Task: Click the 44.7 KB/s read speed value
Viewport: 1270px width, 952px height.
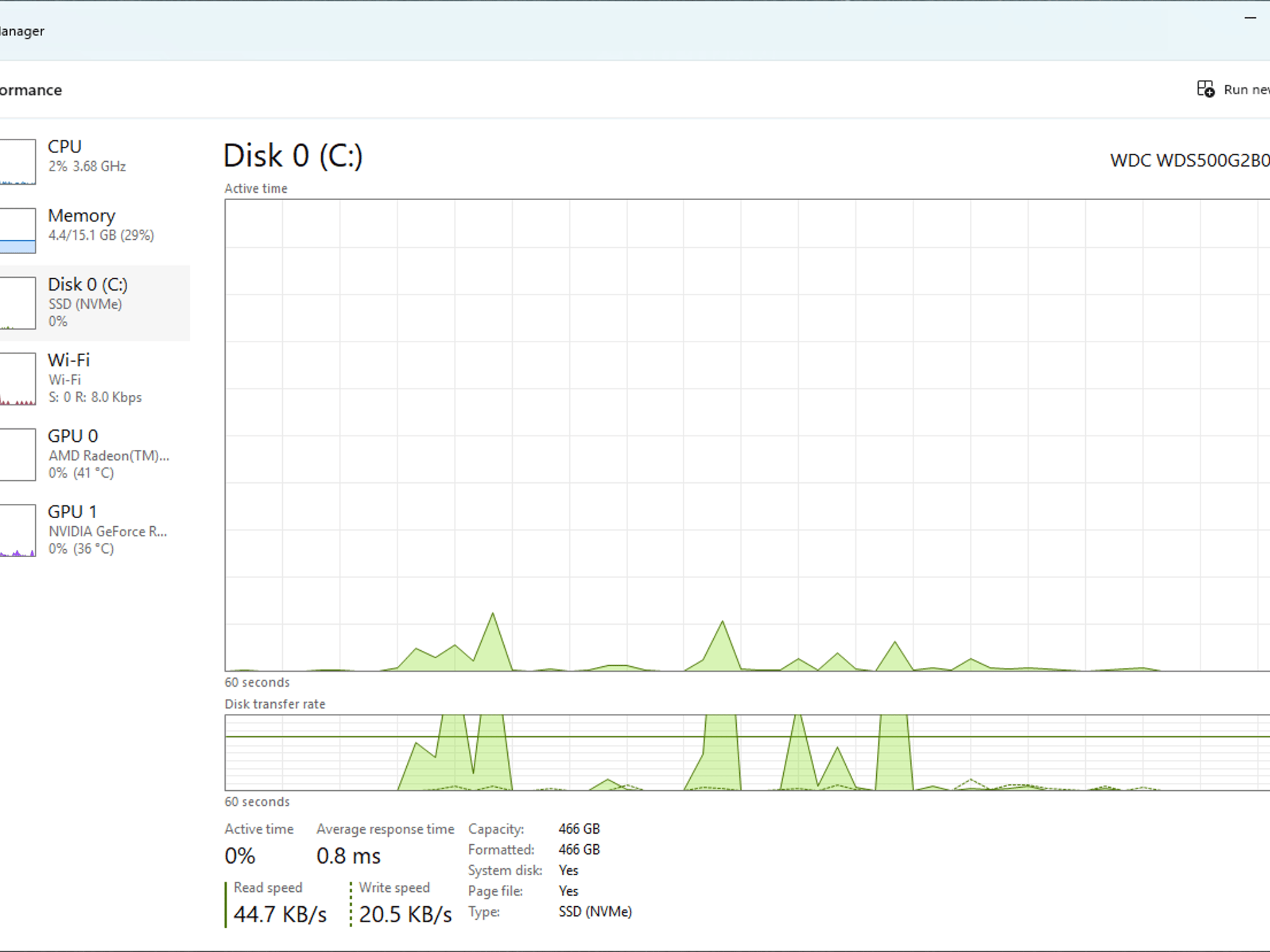Action: (x=280, y=914)
